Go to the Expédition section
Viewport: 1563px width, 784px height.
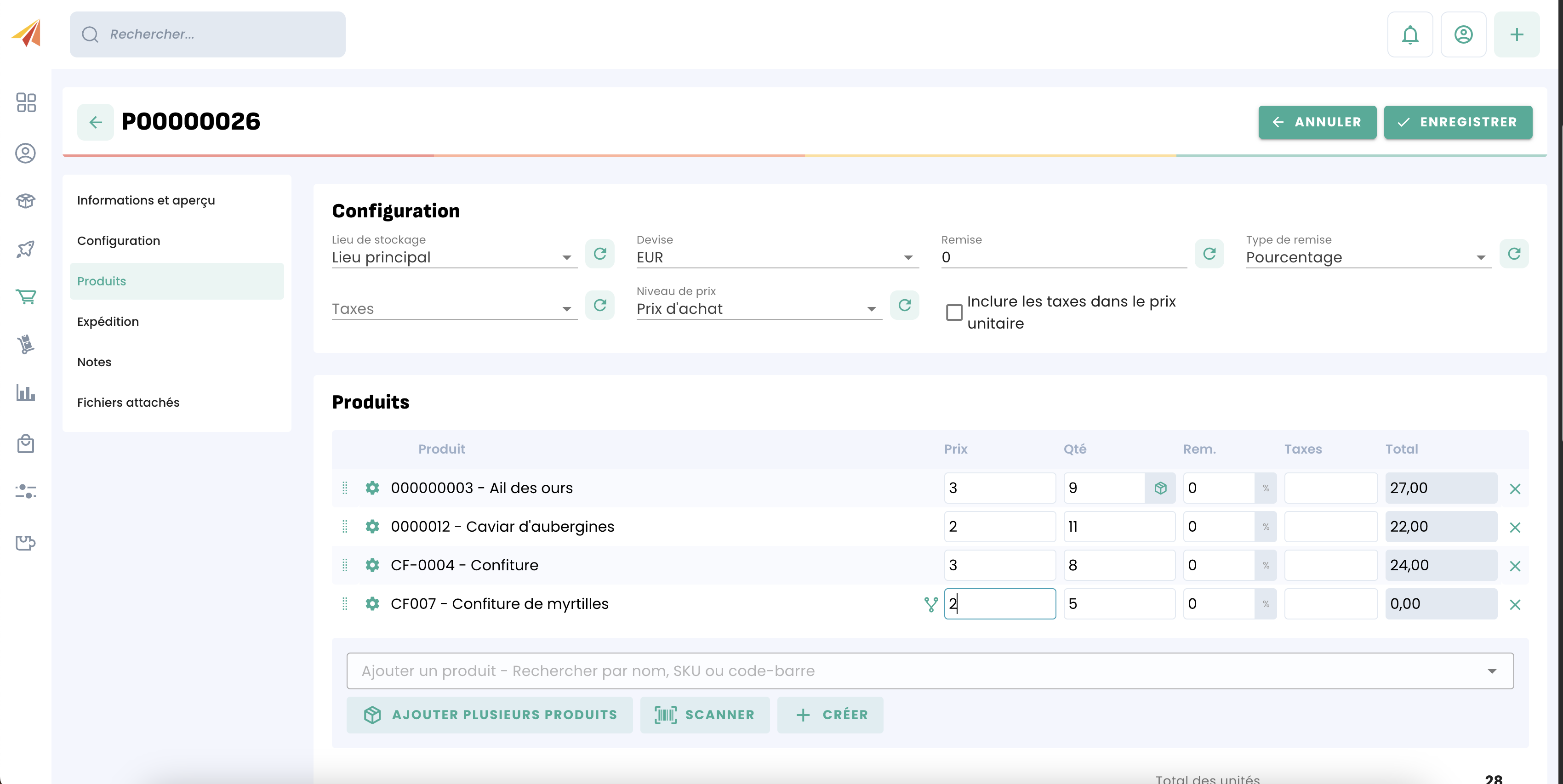[x=108, y=321]
